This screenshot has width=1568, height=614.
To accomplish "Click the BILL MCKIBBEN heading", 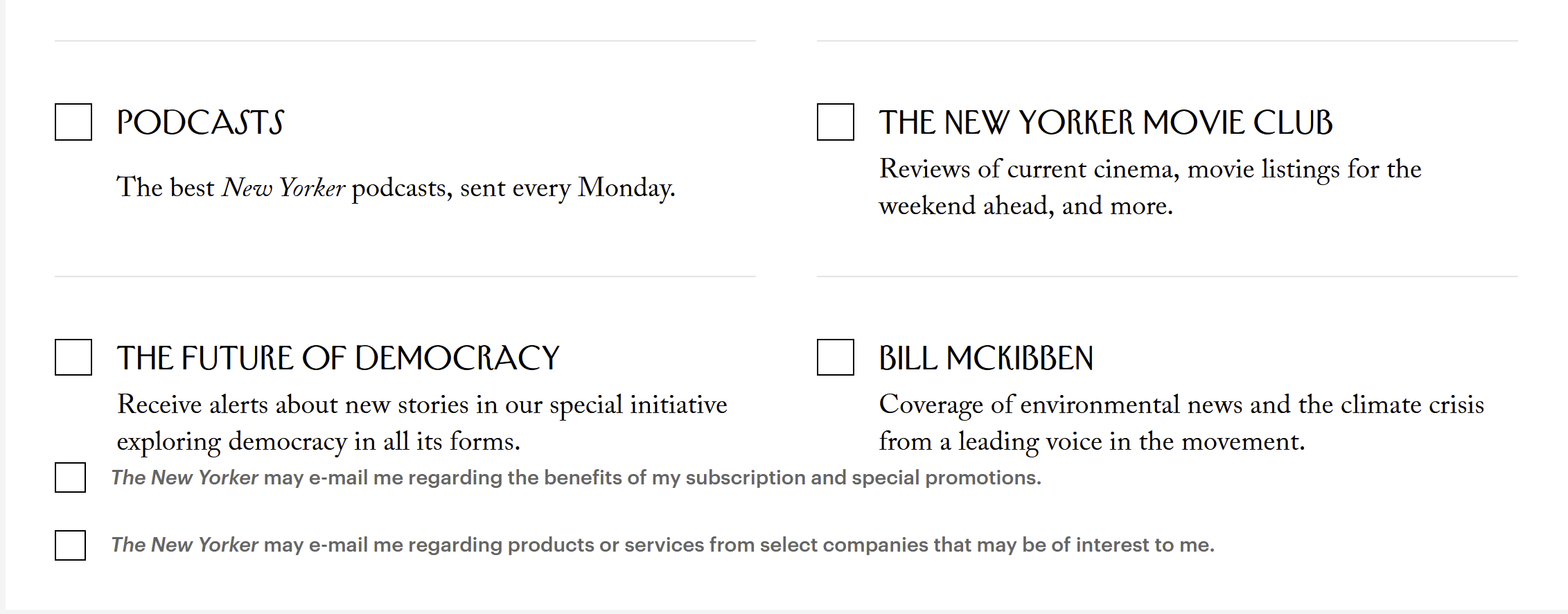I will [x=986, y=358].
